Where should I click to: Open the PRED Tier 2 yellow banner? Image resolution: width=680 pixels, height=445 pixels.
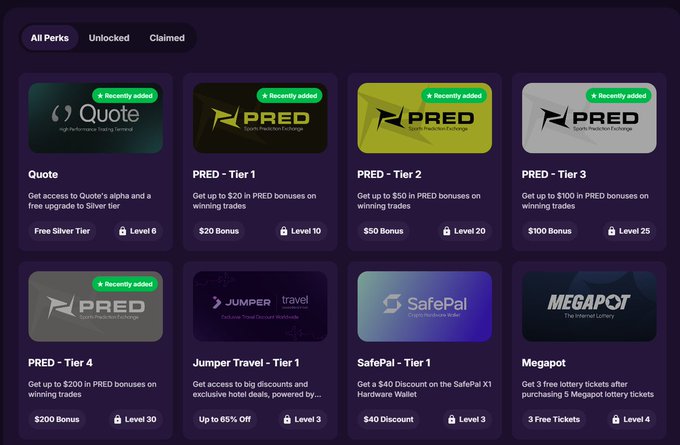[x=425, y=118]
